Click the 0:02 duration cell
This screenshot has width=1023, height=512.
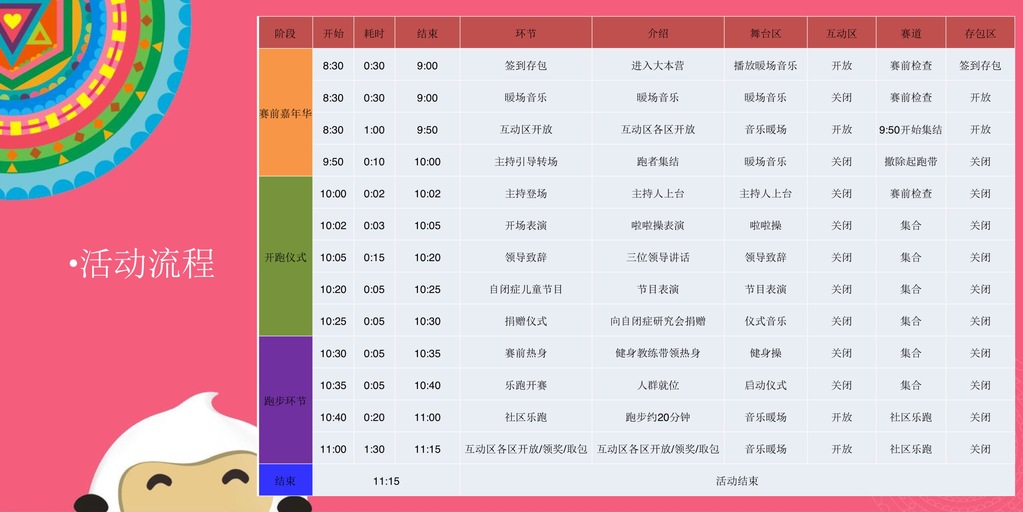[x=374, y=193]
